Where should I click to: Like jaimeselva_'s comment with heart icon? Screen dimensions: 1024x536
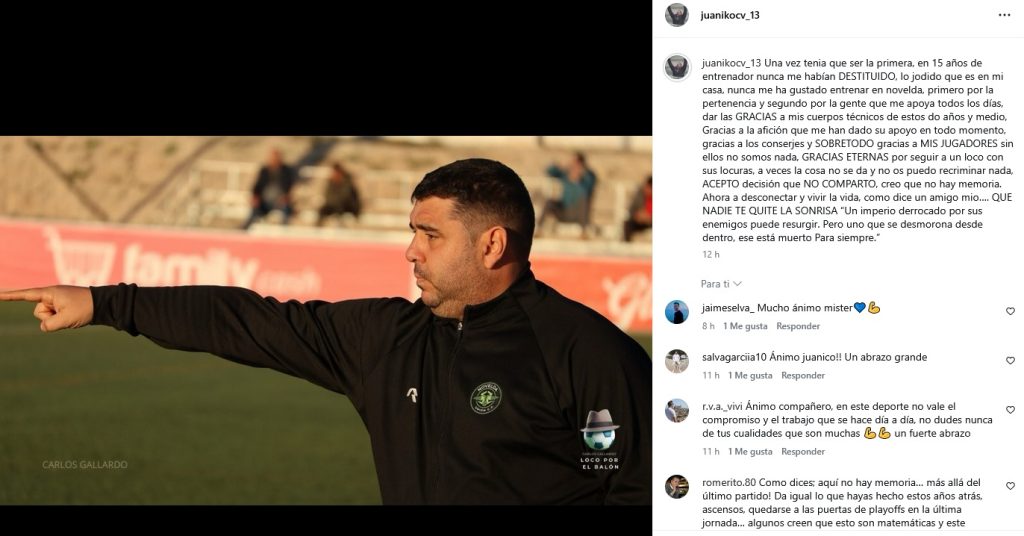[x=1010, y=311]
